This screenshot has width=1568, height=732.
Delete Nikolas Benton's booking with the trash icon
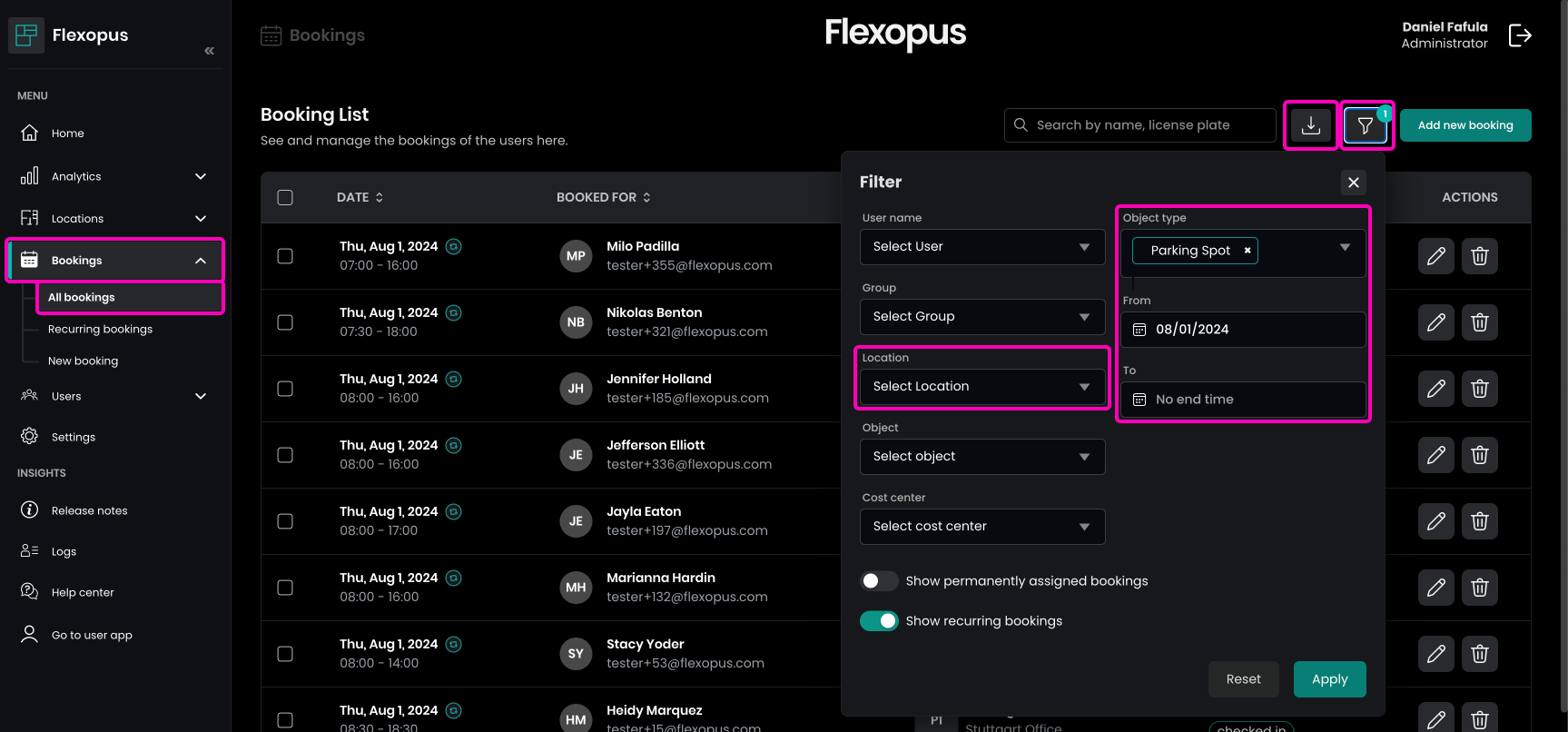click(1479, 322)
